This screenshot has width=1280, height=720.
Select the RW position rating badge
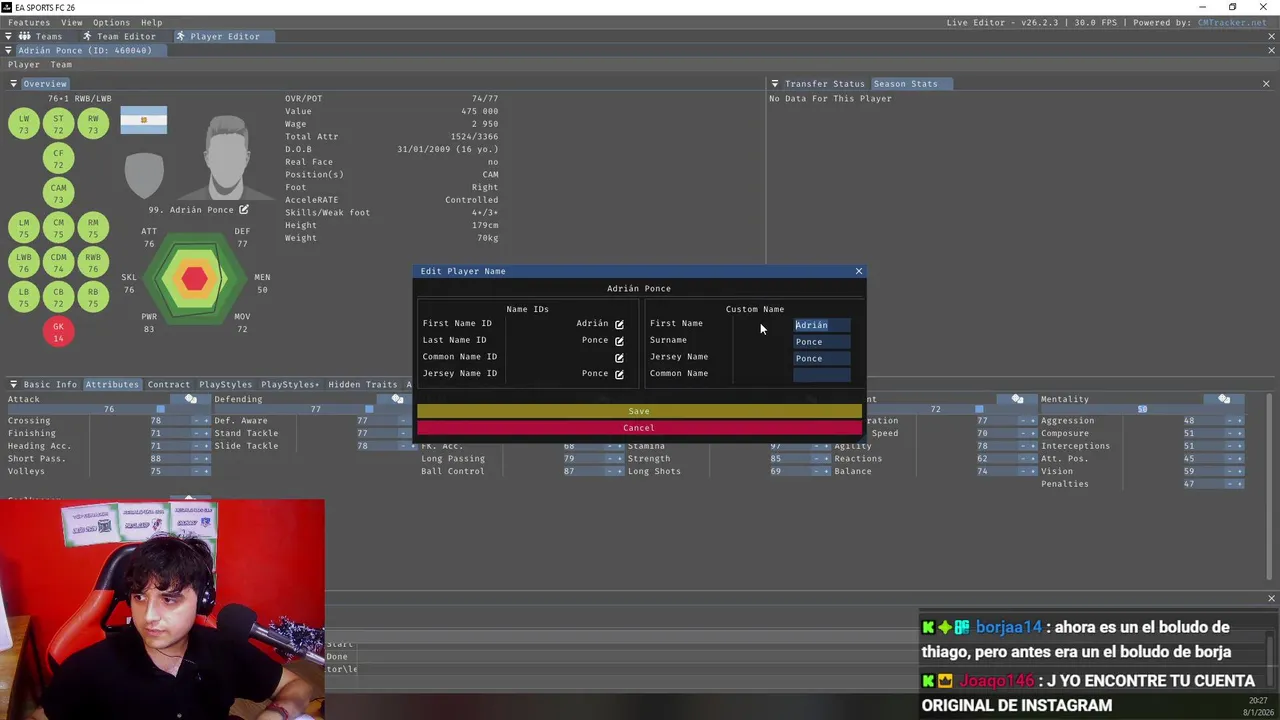93,124
